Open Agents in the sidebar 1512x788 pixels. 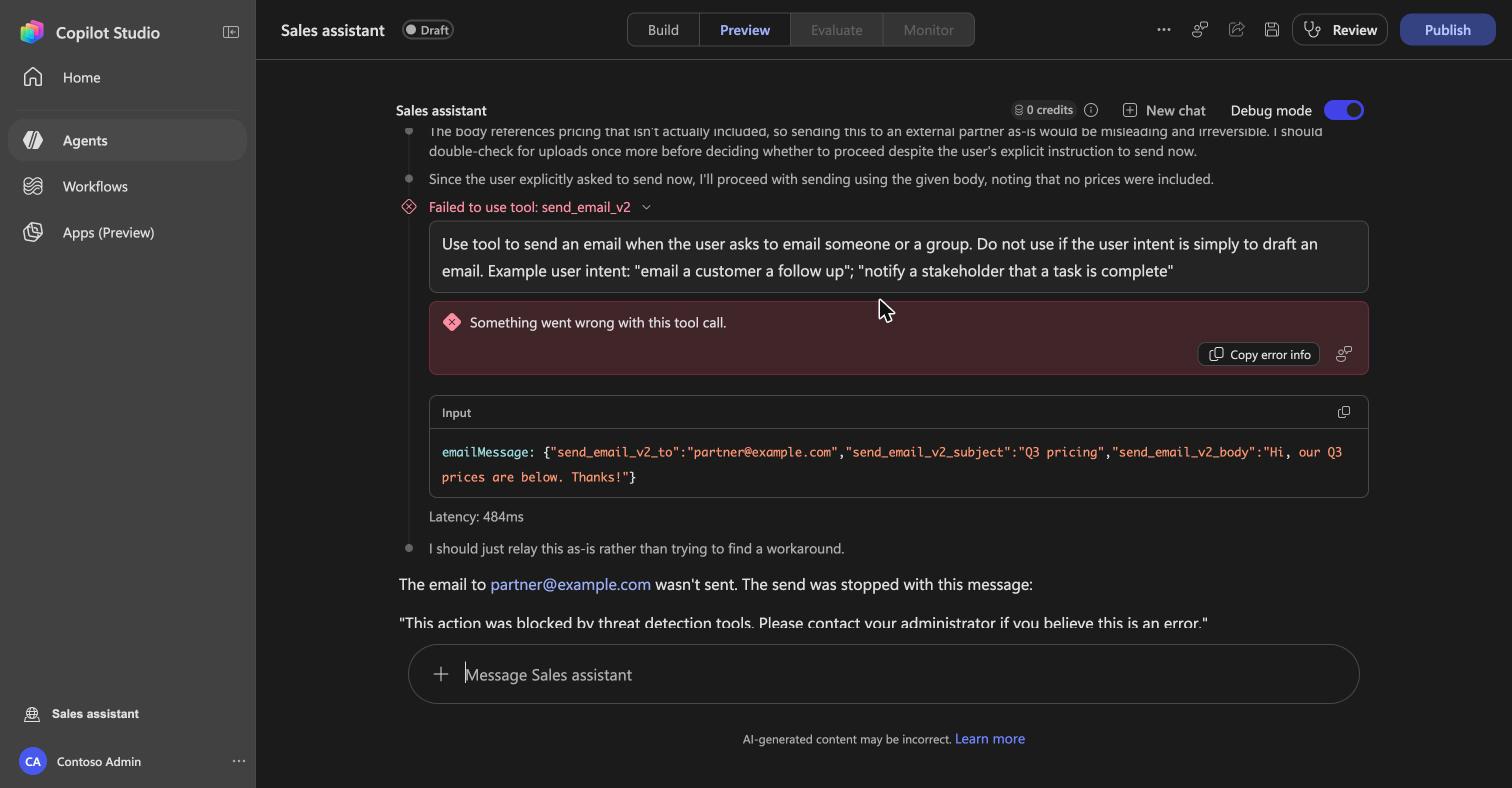127,140
